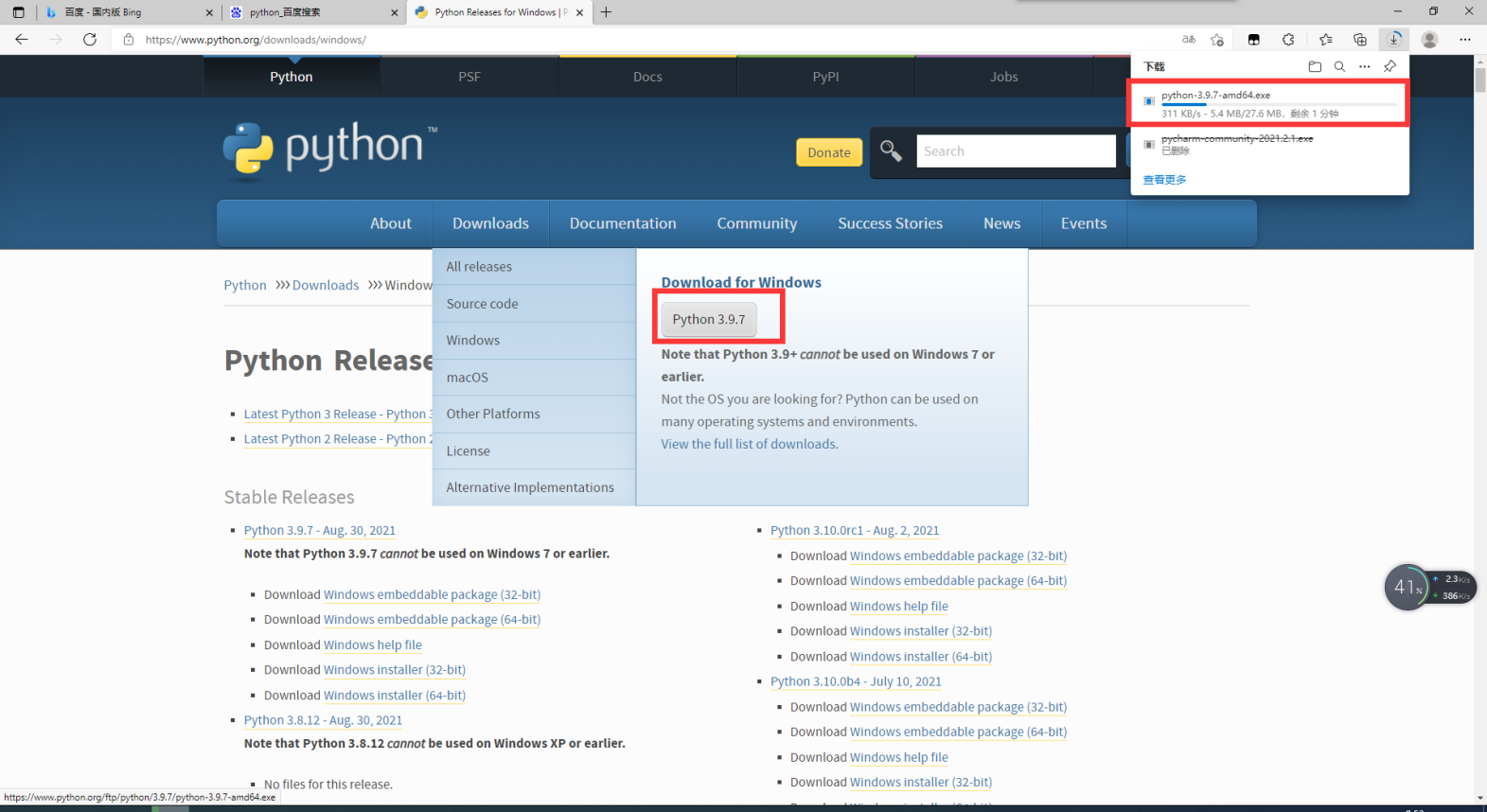This screenshot has height=812, width=1487.
Task: Click the python.org logo
Action: point(330,150)
